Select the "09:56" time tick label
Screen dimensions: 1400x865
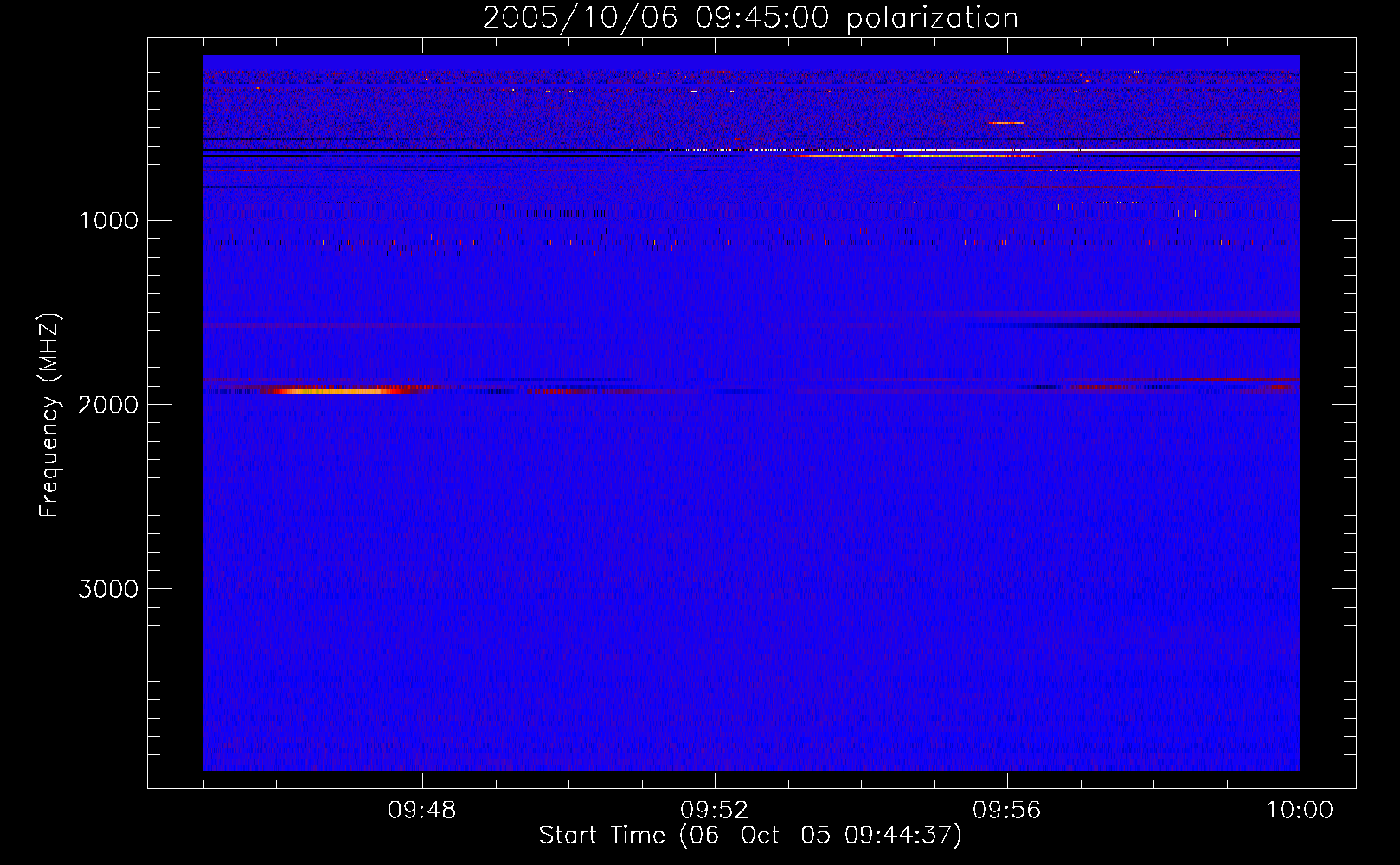(x=1007, y=811)
